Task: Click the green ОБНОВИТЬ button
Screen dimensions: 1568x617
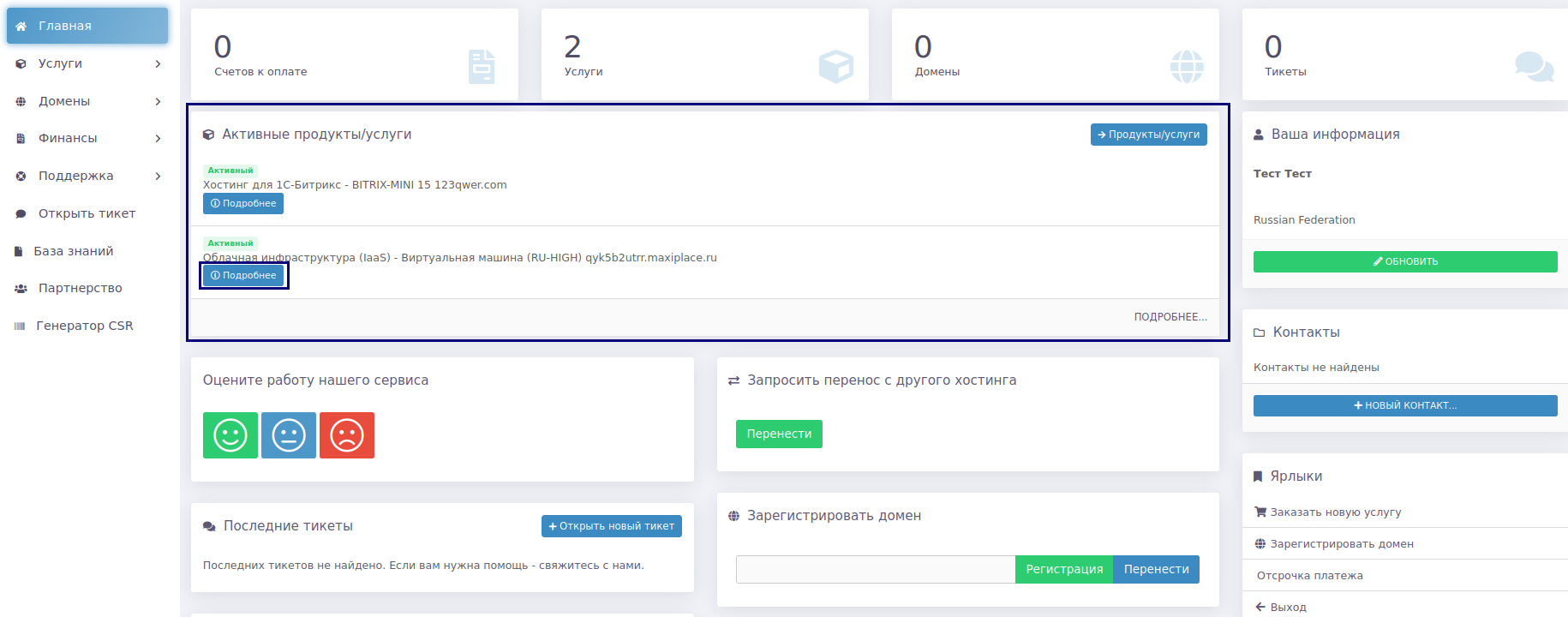Action: pyautogui.click(x=1405, y=261)
